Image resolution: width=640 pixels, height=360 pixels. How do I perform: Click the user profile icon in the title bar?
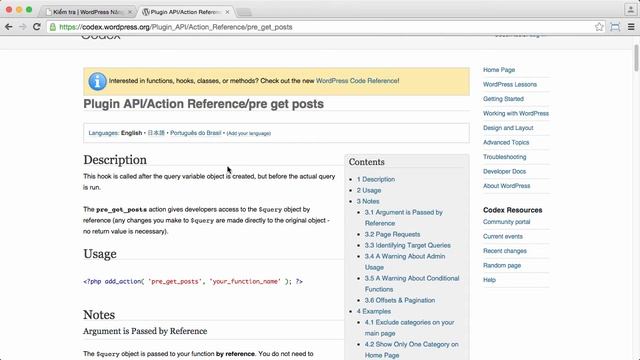tap(630, 9)
